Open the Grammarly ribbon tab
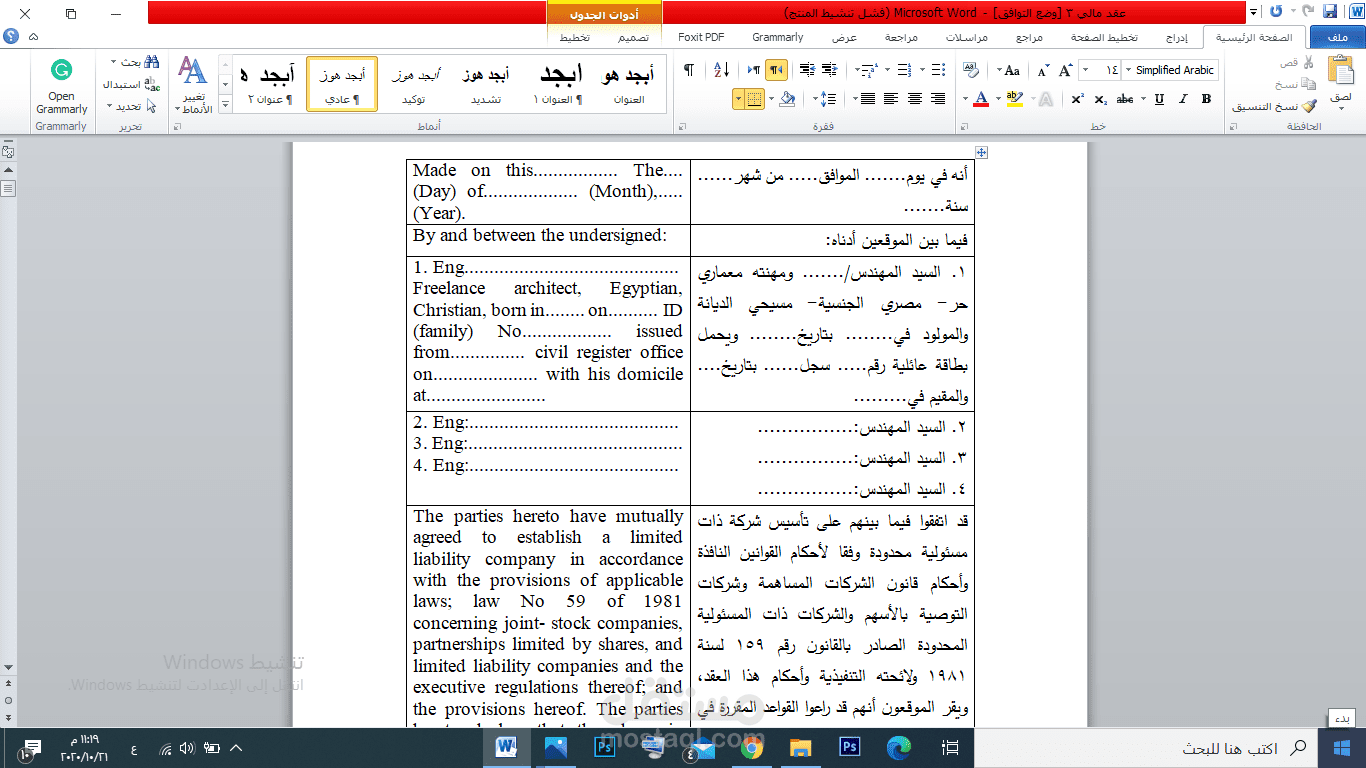This screenshot has width=1366, height=768. (778, 37)
